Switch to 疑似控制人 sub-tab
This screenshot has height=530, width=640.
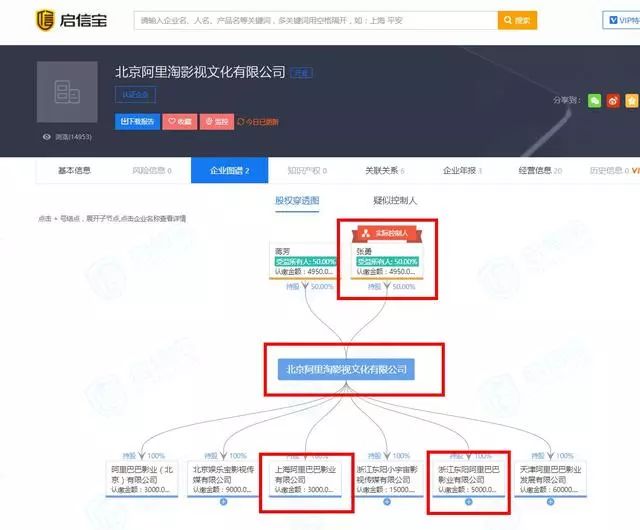click(x=395, y=200)
